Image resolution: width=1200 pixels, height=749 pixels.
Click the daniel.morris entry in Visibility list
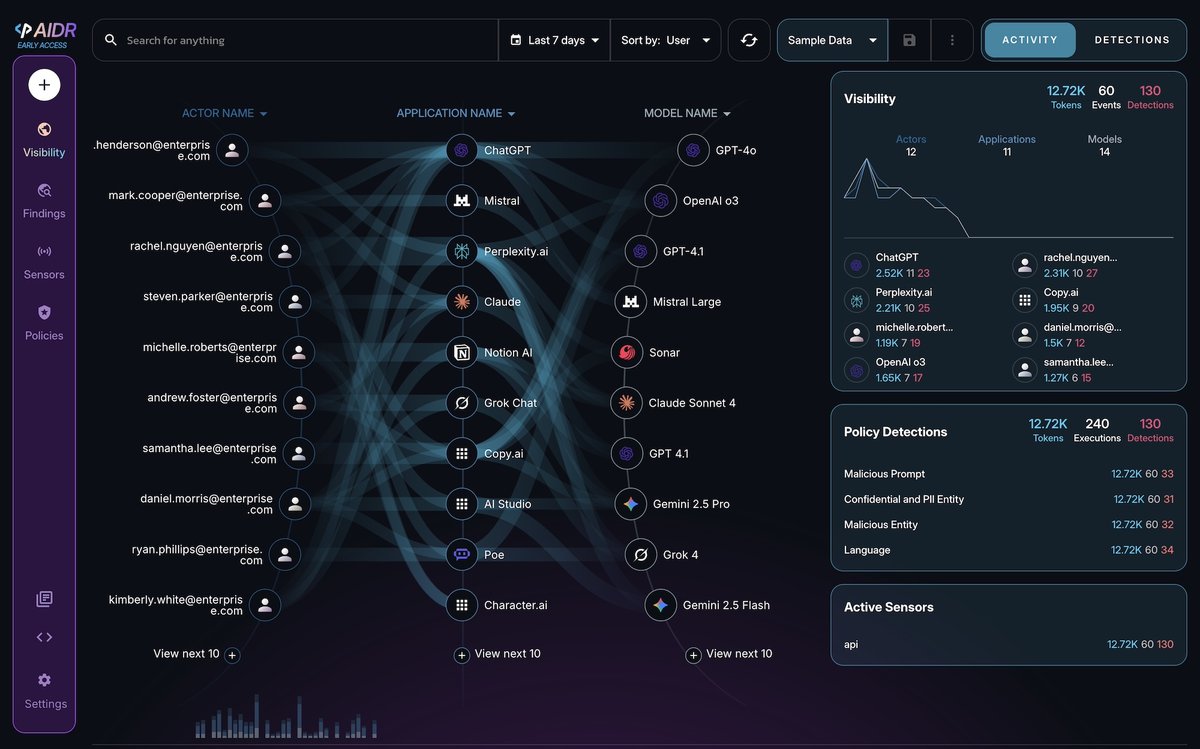pyautogui.click(x=1068, y=334)
